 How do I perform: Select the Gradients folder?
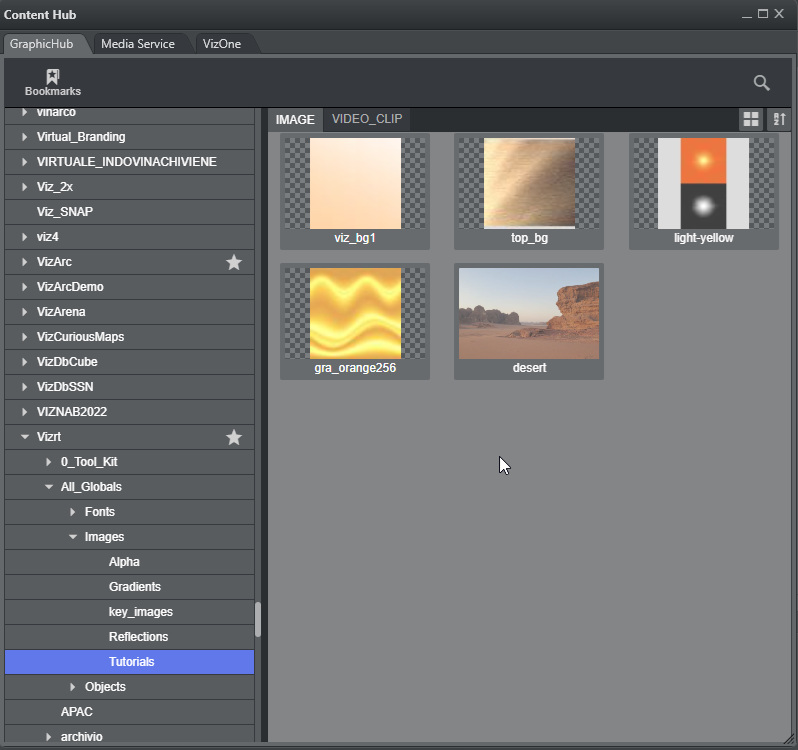pos(134,587)
